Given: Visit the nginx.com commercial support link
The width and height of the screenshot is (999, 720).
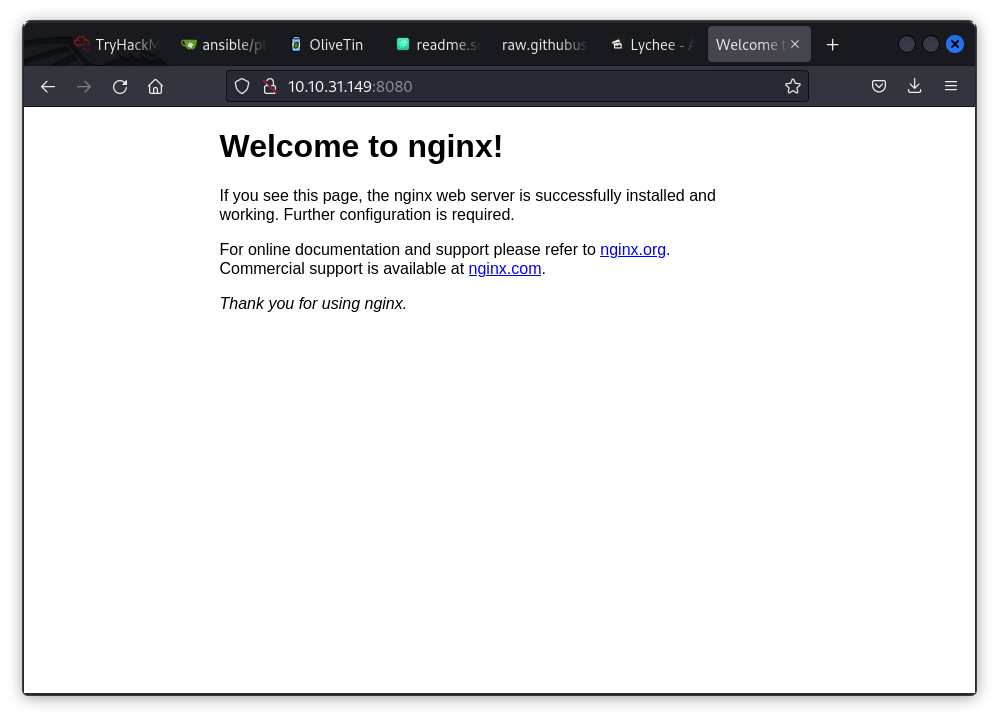Looking at the screenshot, I should click(x=505, y=268).
